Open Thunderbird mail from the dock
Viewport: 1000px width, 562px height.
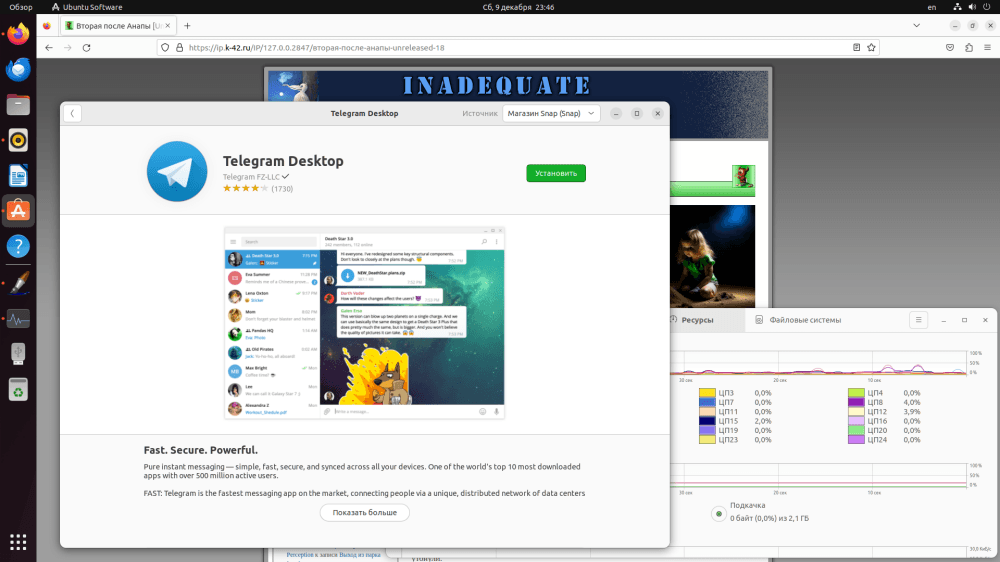click(x=18, y=69)
